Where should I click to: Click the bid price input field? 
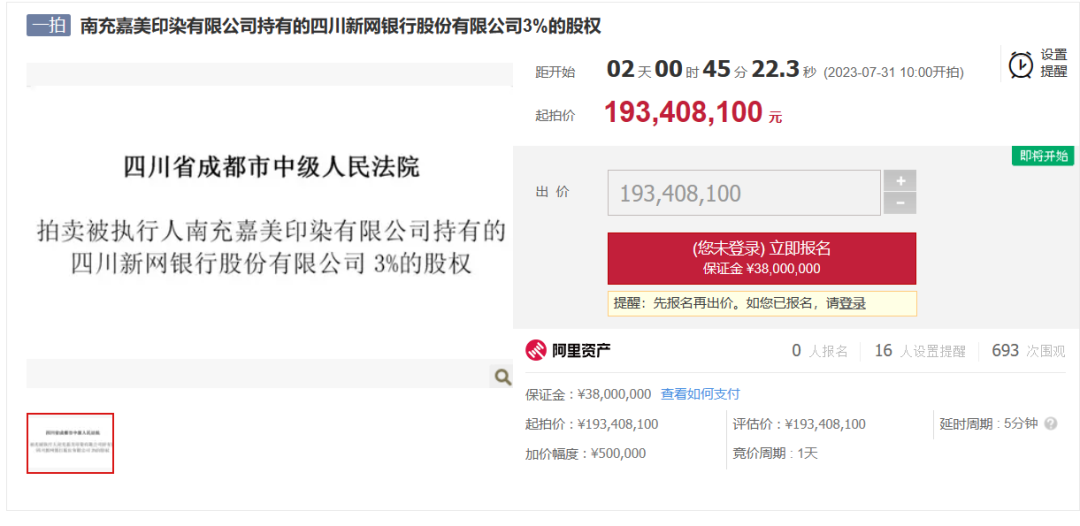click(744, 193)
